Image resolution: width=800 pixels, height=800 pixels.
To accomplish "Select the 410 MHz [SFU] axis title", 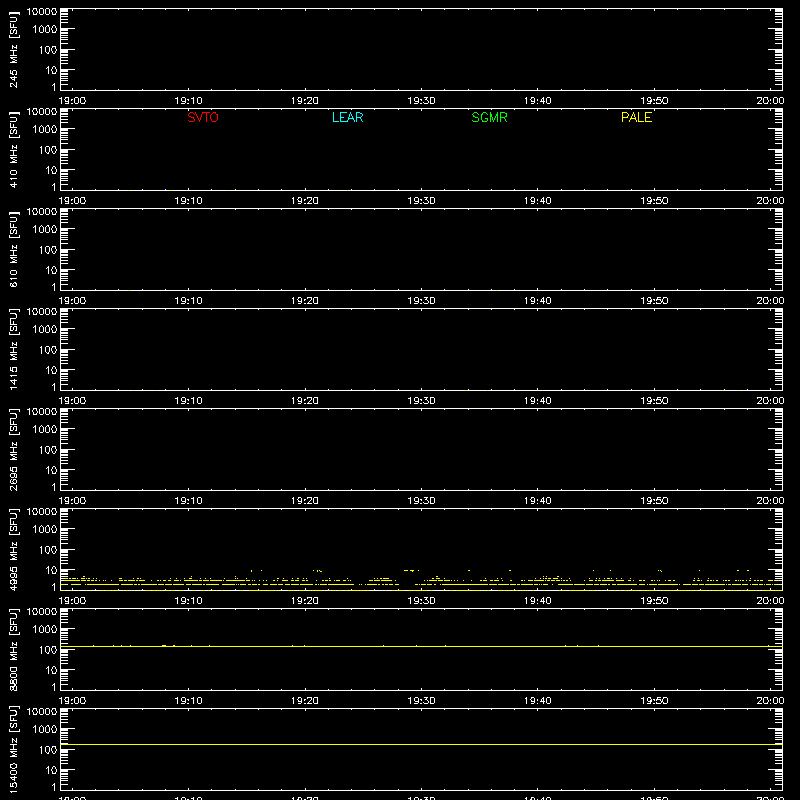I will 13,149.
